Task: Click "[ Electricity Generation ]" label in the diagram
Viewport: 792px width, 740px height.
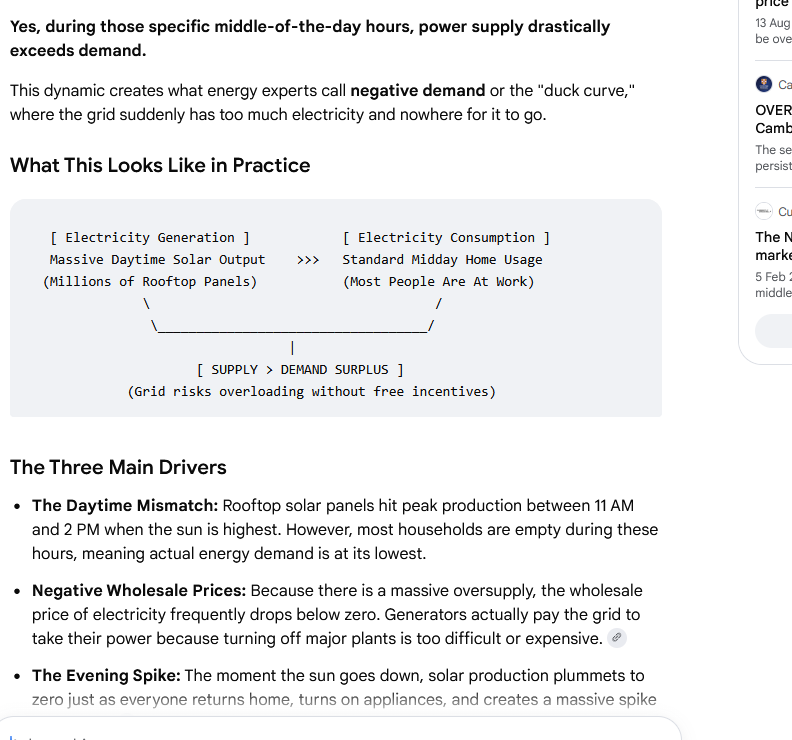Action: [x=150, y=237]
